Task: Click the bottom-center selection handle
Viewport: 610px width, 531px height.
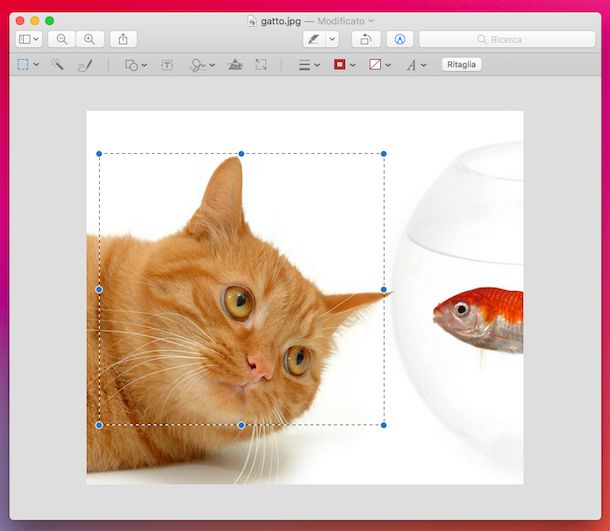Action: pyautogui.click(x=241, y=425)
